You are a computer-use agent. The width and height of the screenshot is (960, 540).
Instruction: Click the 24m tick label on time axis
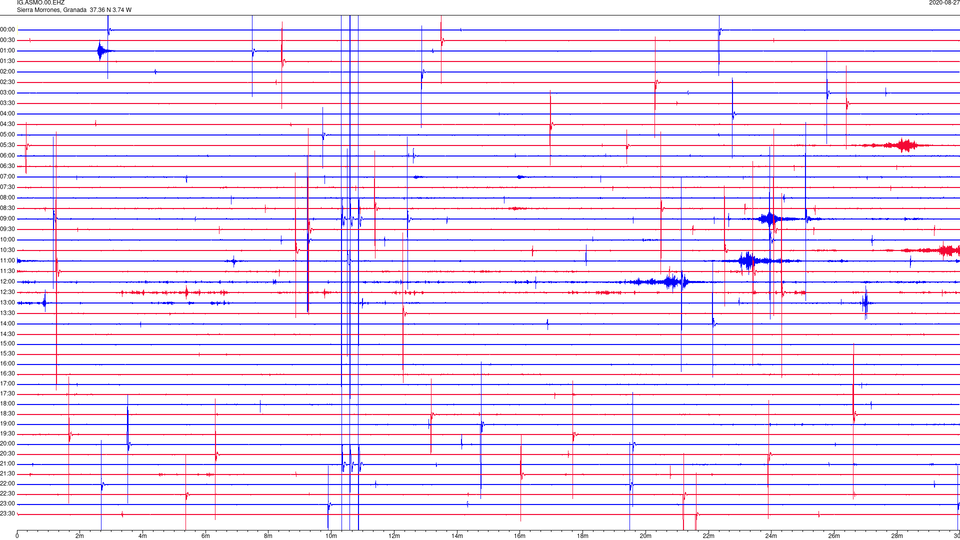(771, 536)
